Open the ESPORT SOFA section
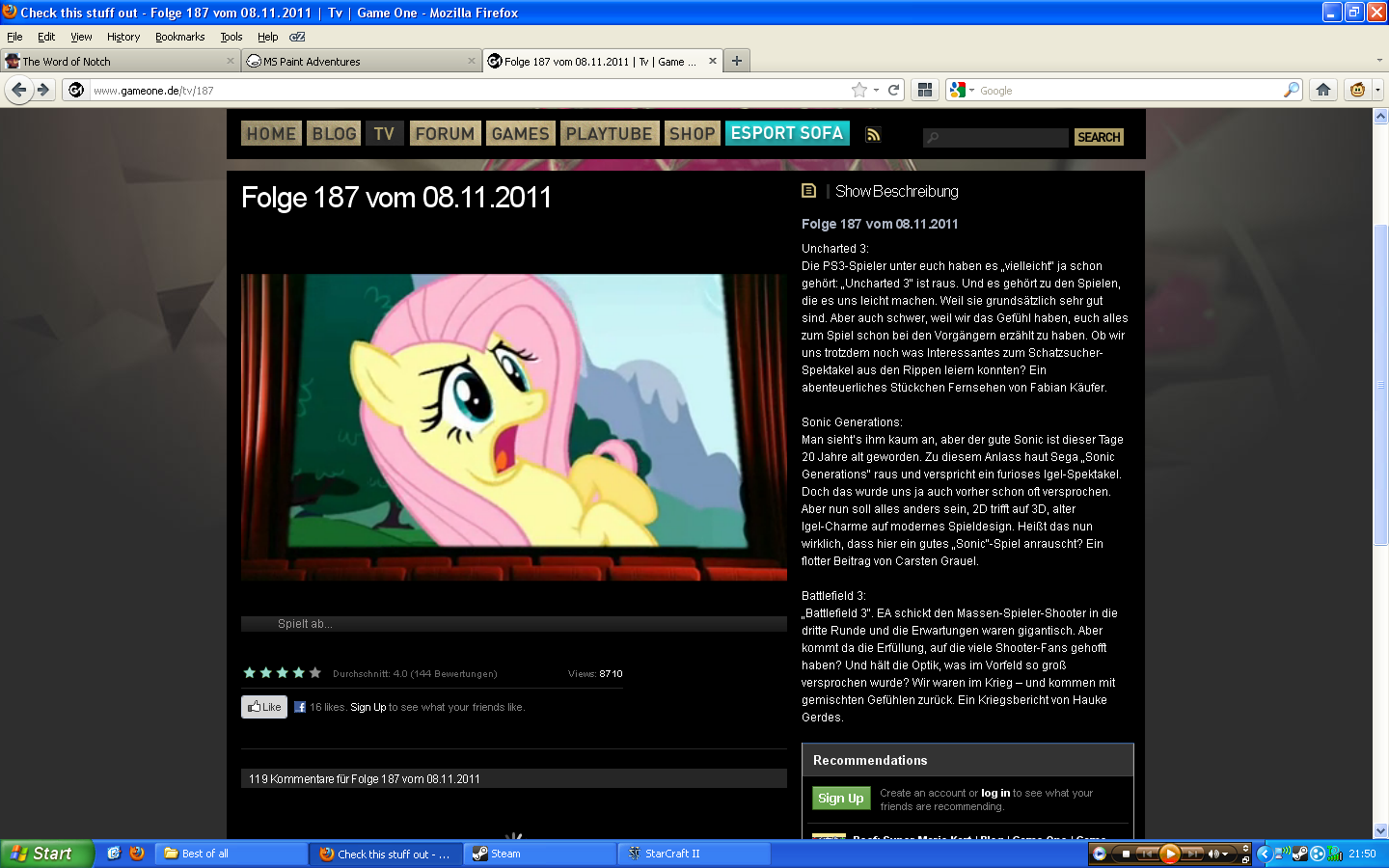Screen dimensions: 1389x868 click(787, 133)
